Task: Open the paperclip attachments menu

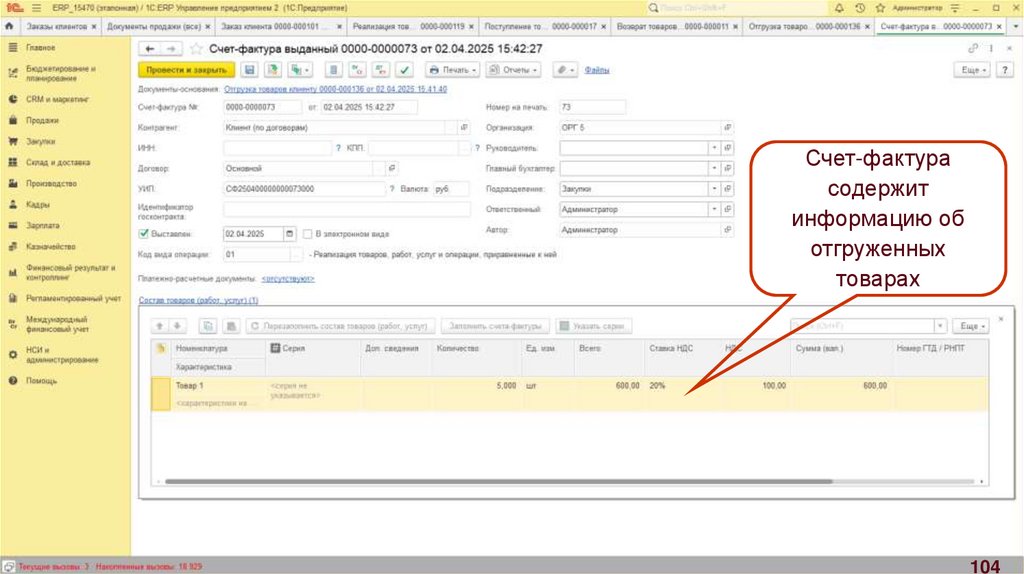Action: pos(565,70)
